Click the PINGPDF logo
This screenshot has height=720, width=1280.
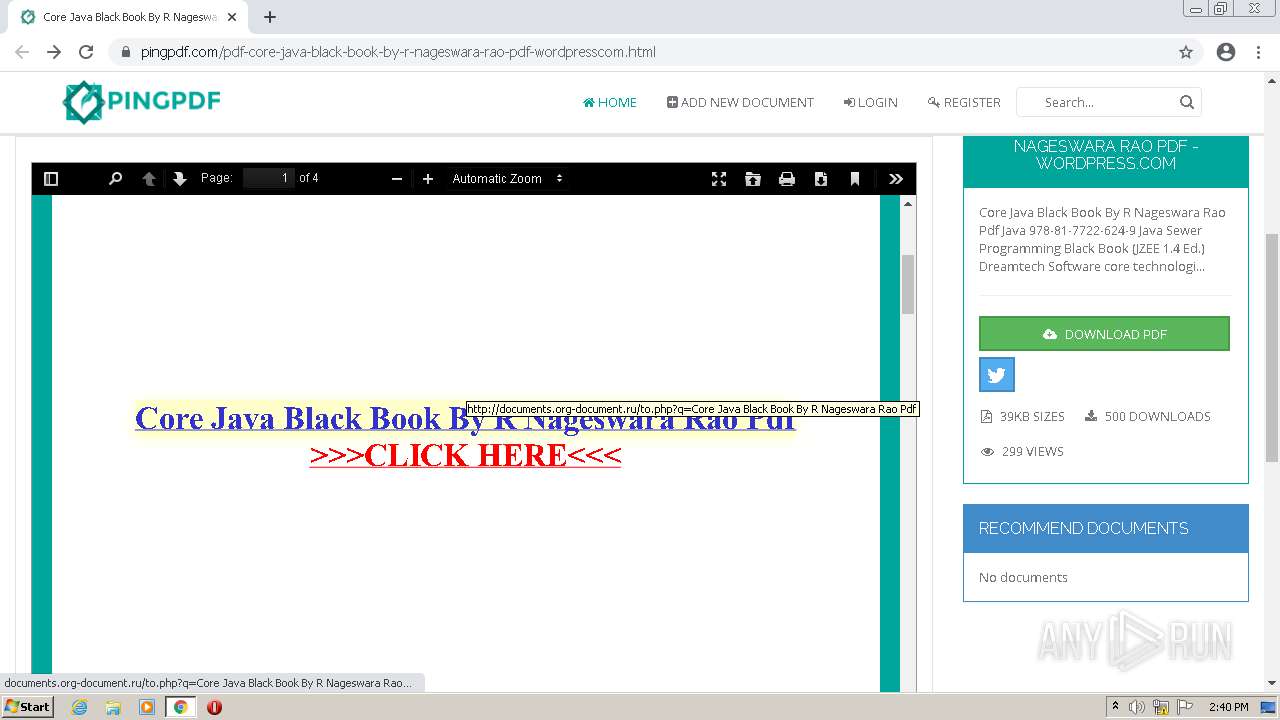coord(141,102)
